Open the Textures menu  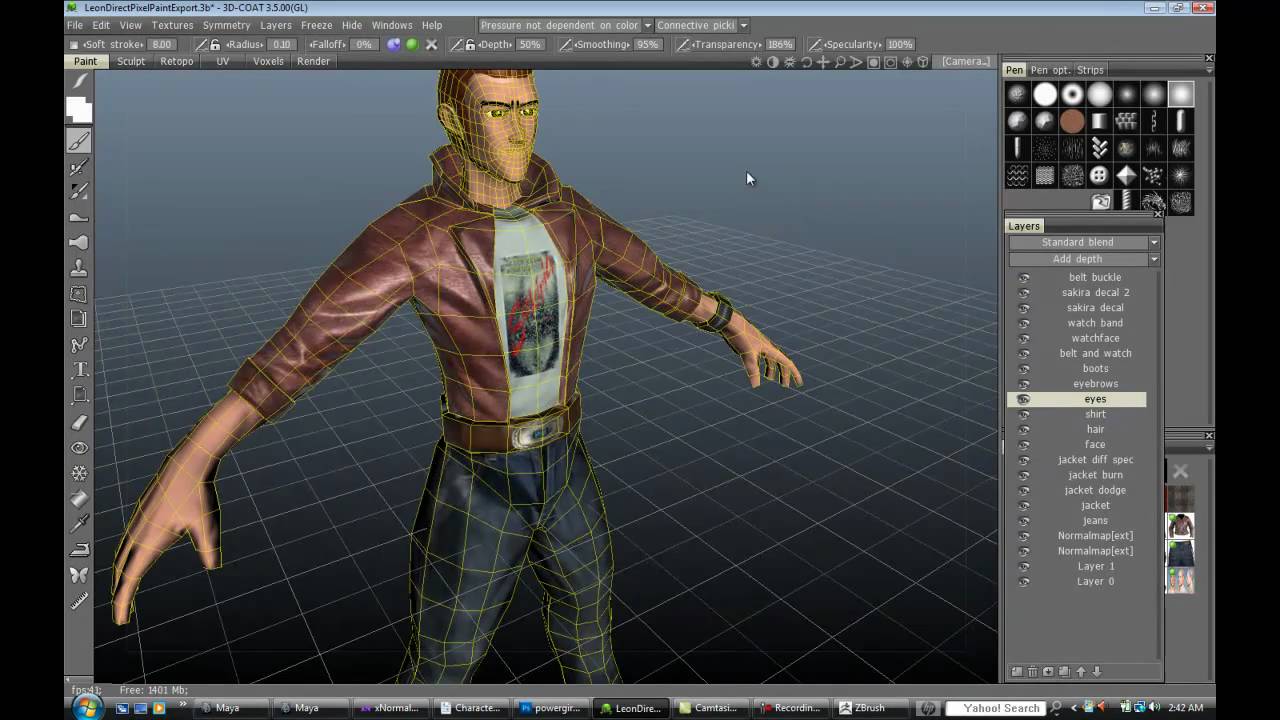[x=172, y=26]
